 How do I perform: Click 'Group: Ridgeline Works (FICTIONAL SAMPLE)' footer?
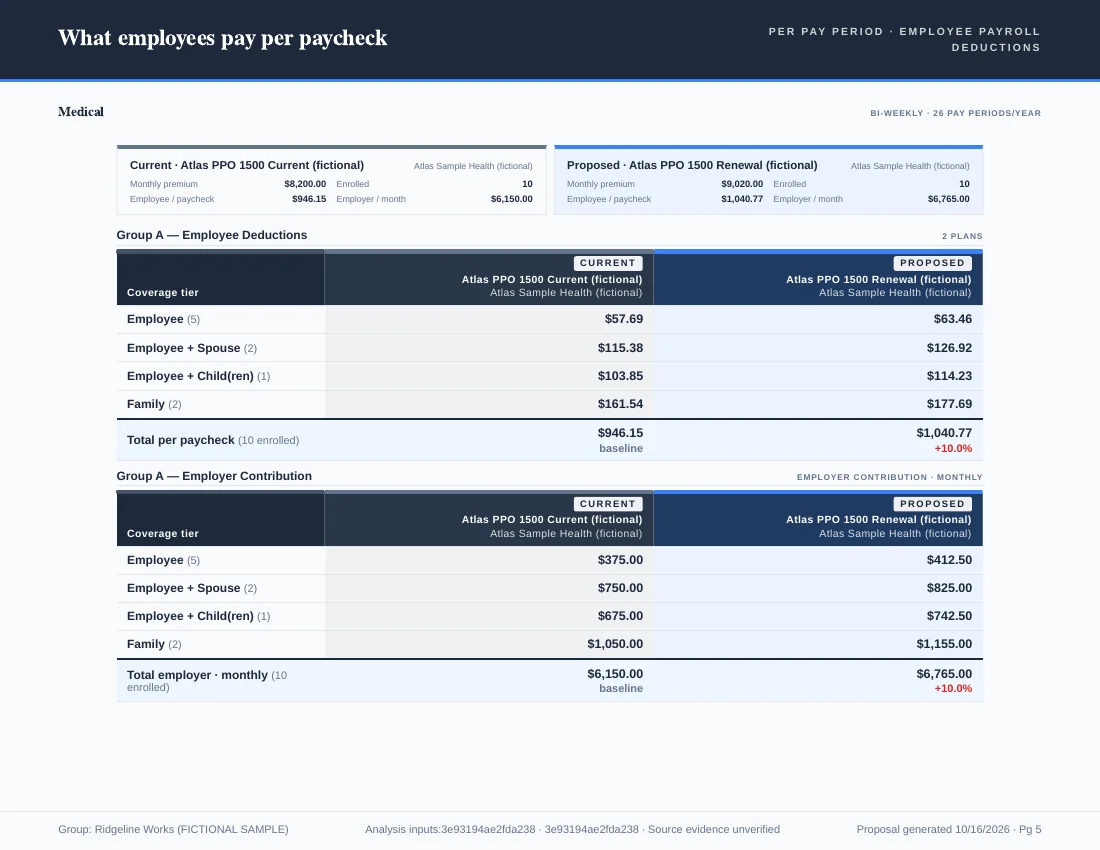[173, 830]
